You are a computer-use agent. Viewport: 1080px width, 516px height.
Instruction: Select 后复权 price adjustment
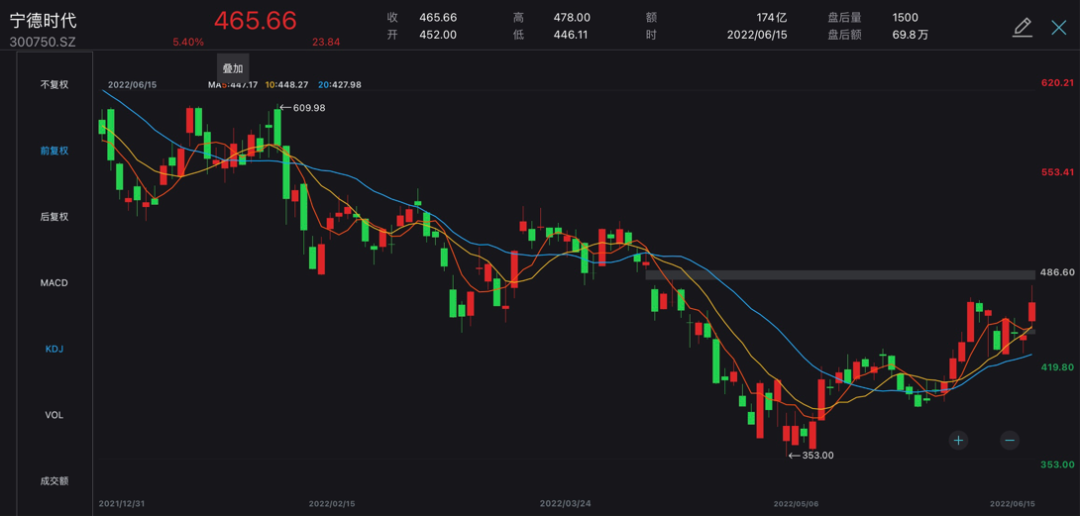(54, 217)
